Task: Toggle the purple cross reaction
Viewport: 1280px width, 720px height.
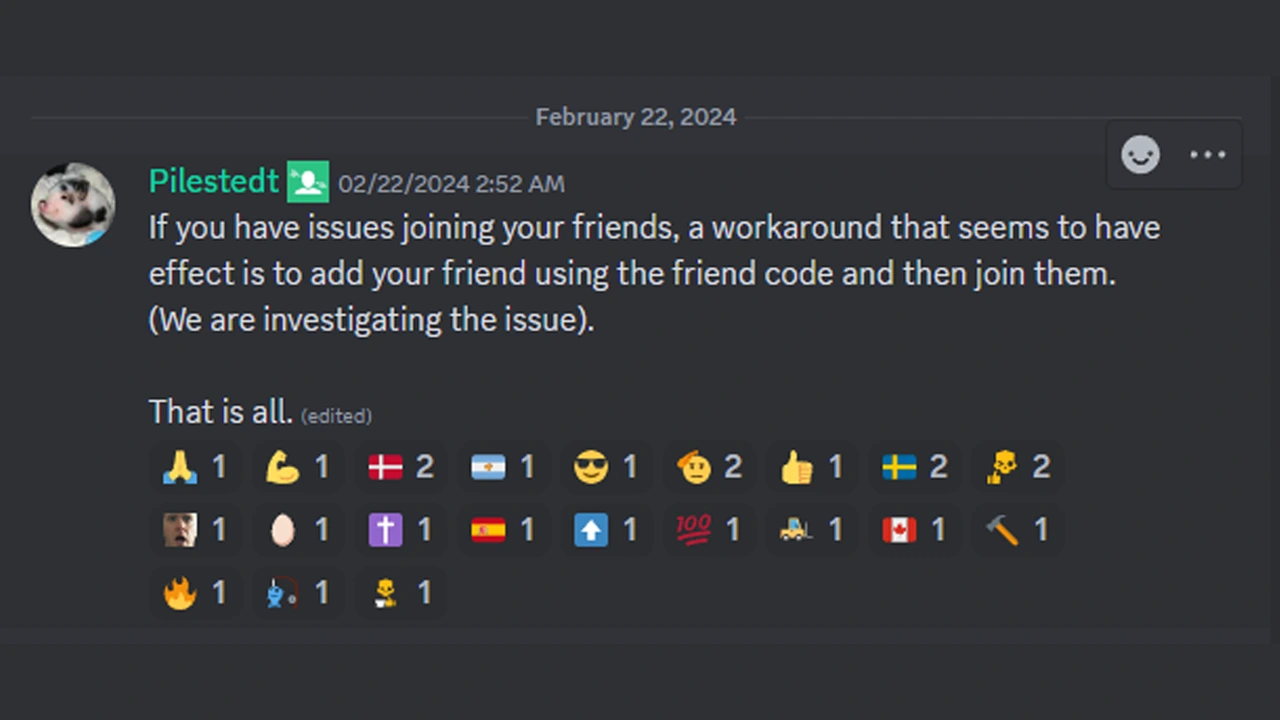Action: (401, 530)
